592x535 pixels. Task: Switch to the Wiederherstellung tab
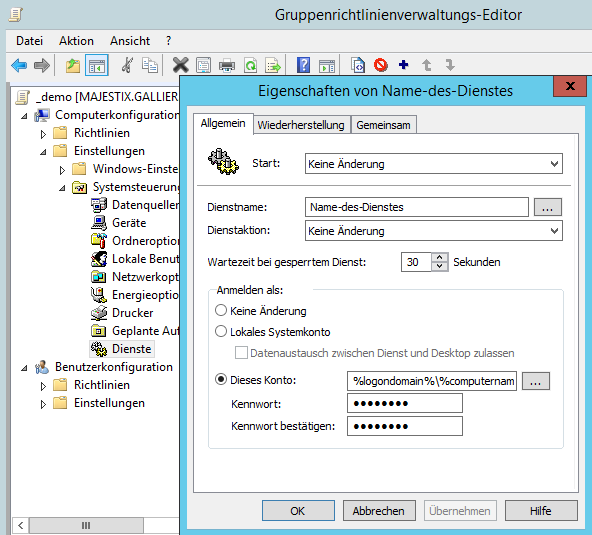pyautogui.click(x=301, y=125)
